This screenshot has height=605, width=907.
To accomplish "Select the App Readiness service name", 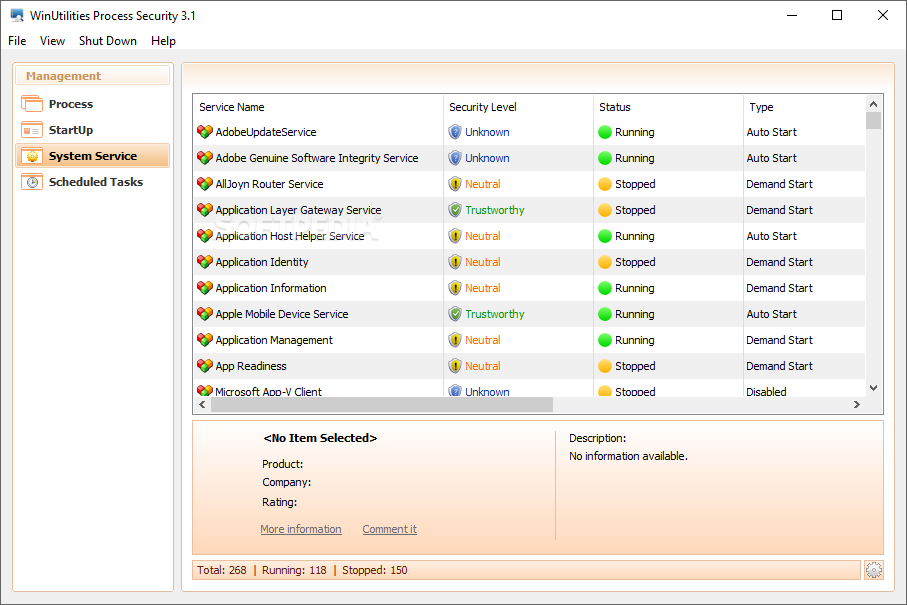I will (250, 366).
